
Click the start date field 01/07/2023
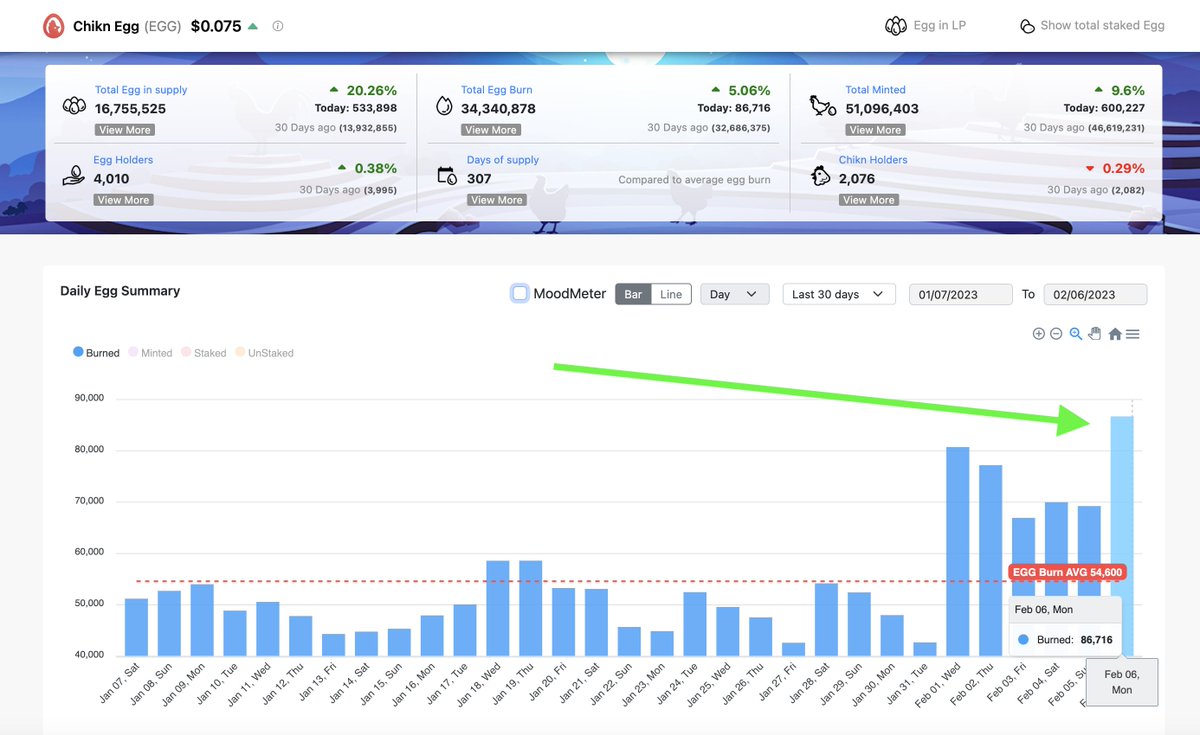960,294
